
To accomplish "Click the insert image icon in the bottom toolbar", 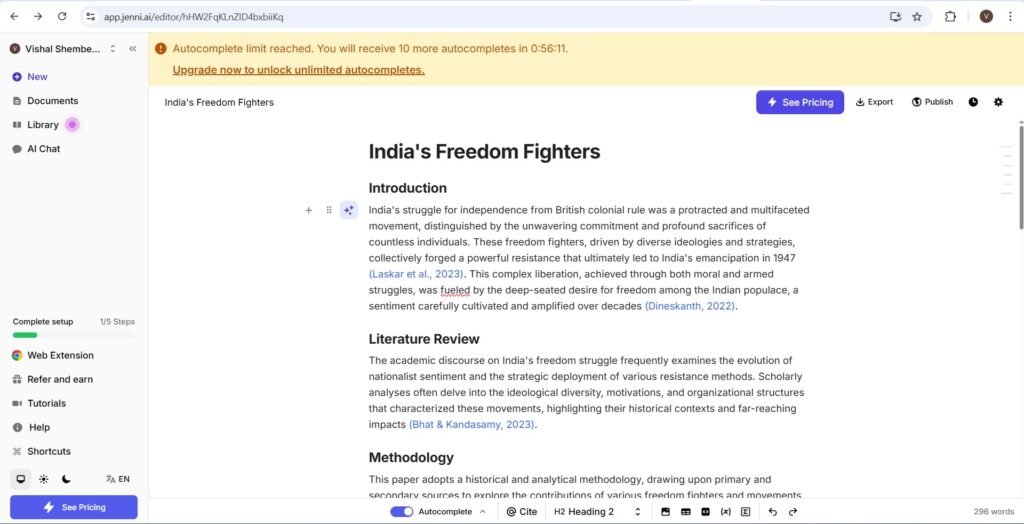I will click(666, 512).
